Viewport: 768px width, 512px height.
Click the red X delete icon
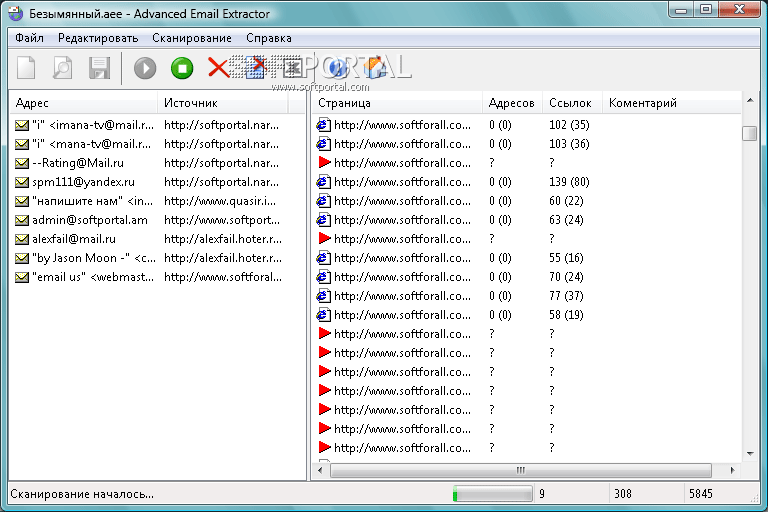click(218, 68)
